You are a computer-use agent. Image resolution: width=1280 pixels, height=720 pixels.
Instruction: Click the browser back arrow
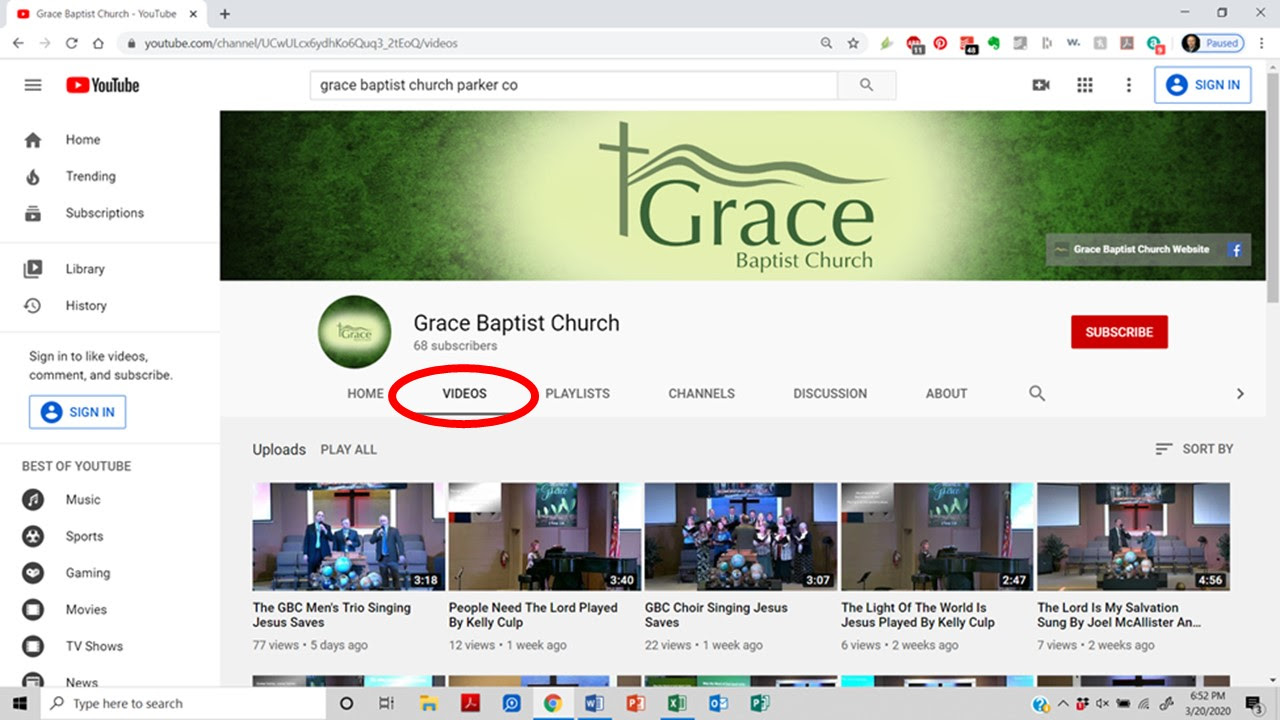coord(18,43)
